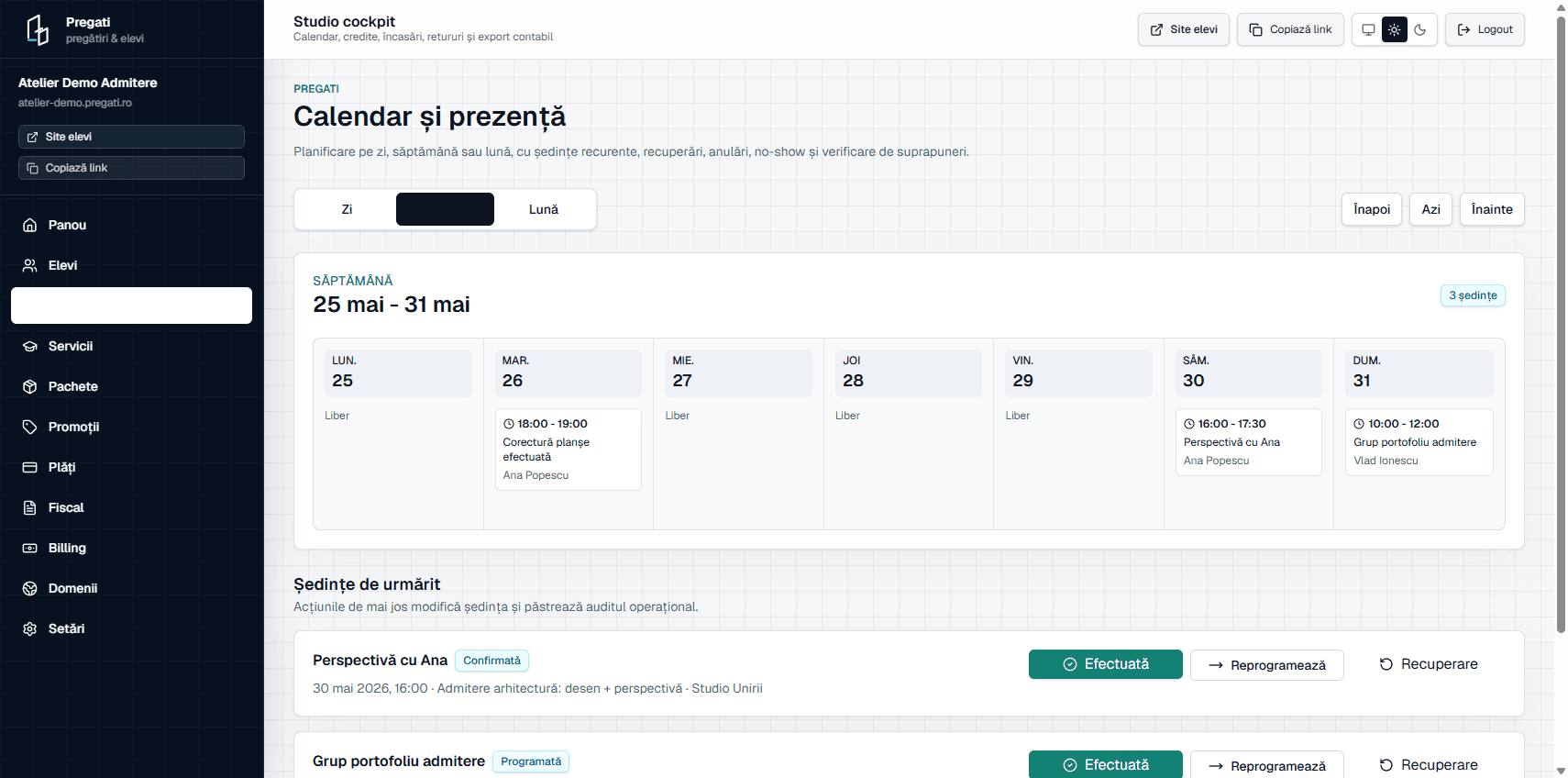Click the Domenii globe icon
Image resolution: width=1568 pixels, height=778 pixels.
coord(30,588)
